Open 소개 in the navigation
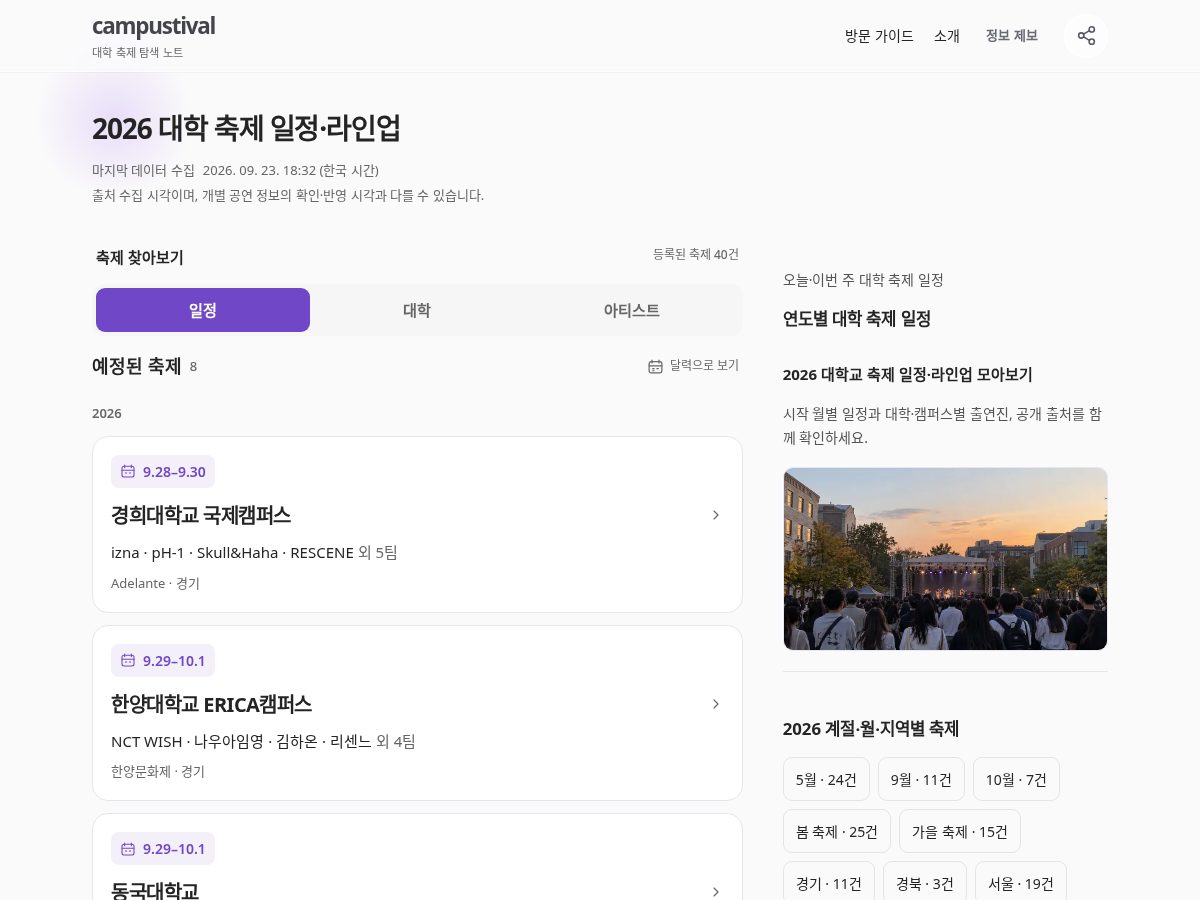The height and width of the screenshot is (900, 1200). [947, 36]
